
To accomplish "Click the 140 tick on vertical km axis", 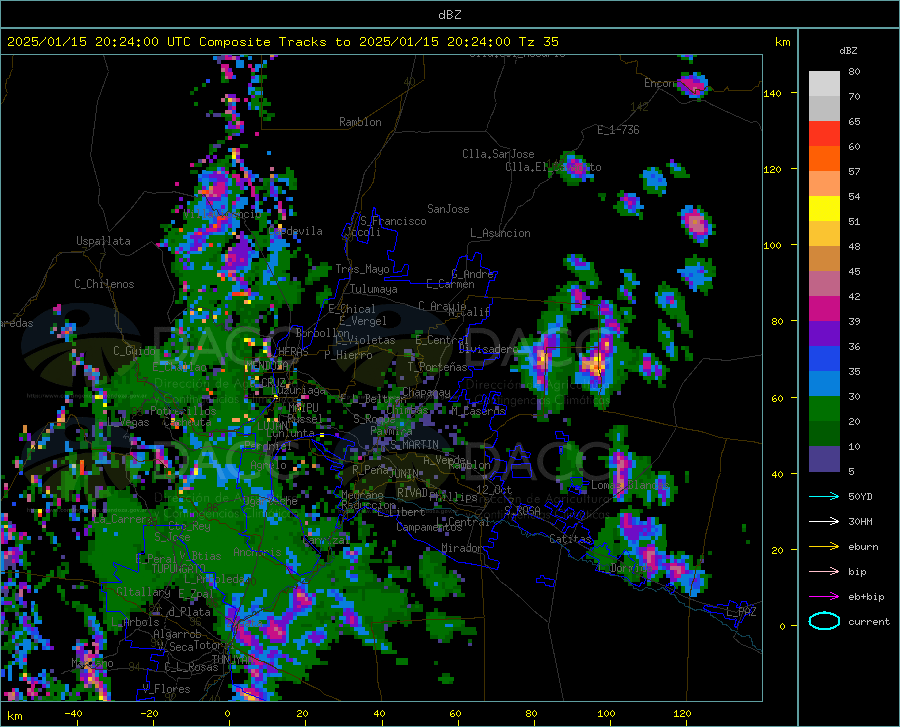I will point(772,94).
